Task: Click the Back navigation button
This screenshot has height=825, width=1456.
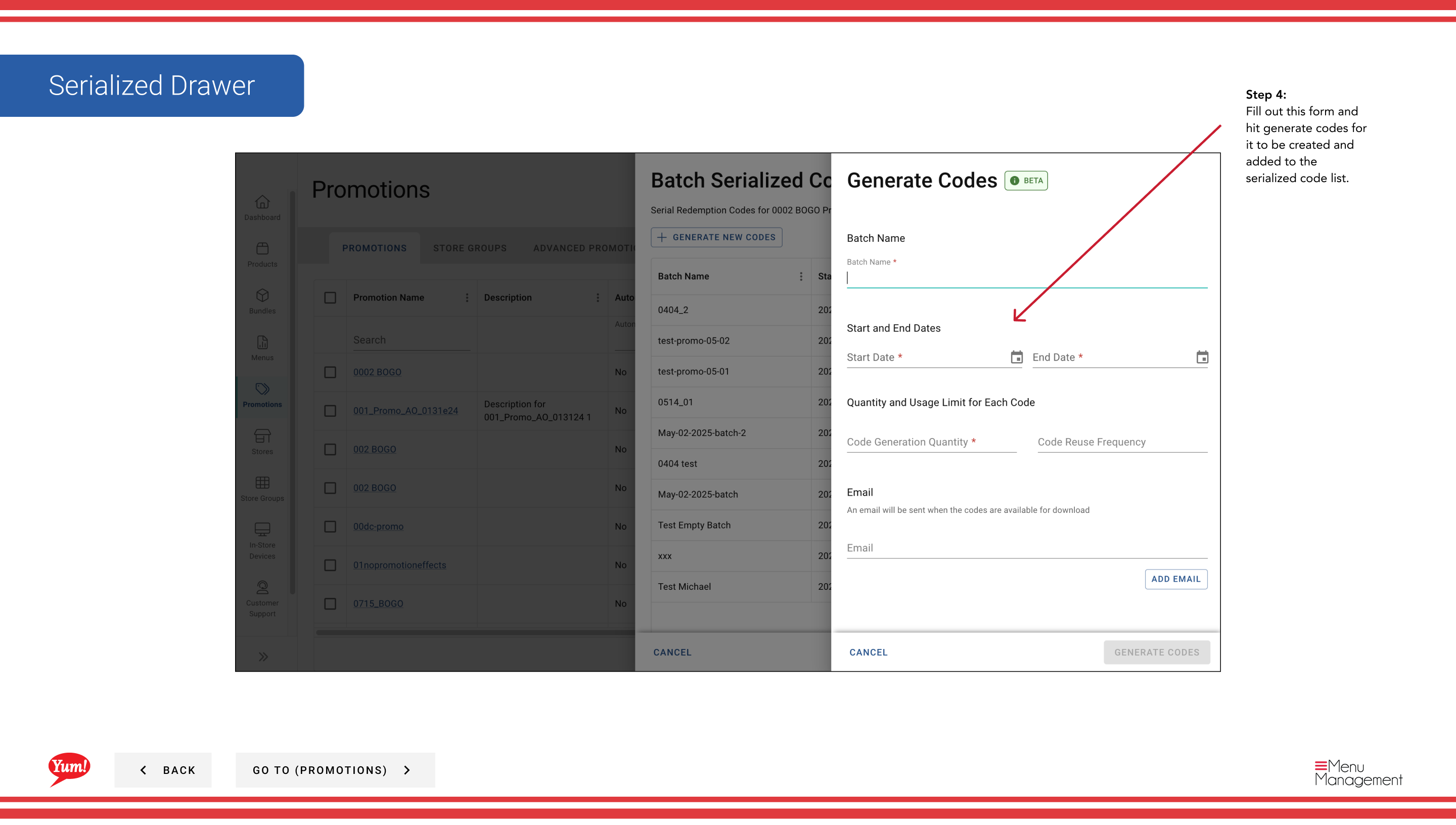Action: 162,770
